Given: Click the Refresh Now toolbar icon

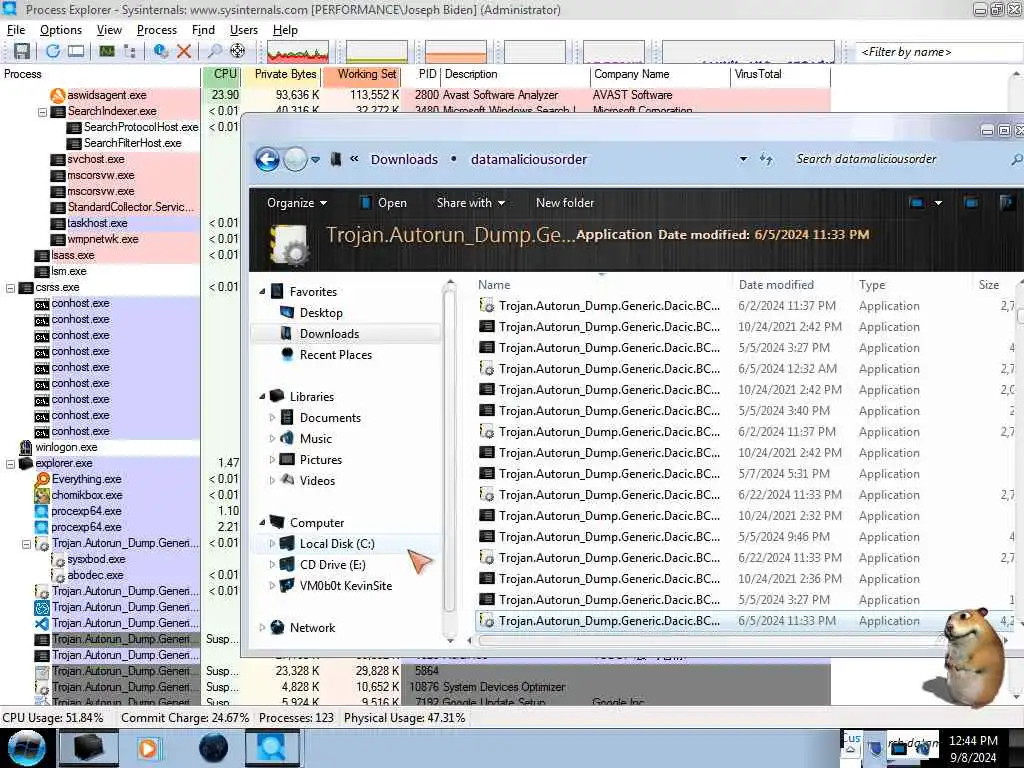Looking at the screenshot, I should pyautogui.click(x=53, y=51).
